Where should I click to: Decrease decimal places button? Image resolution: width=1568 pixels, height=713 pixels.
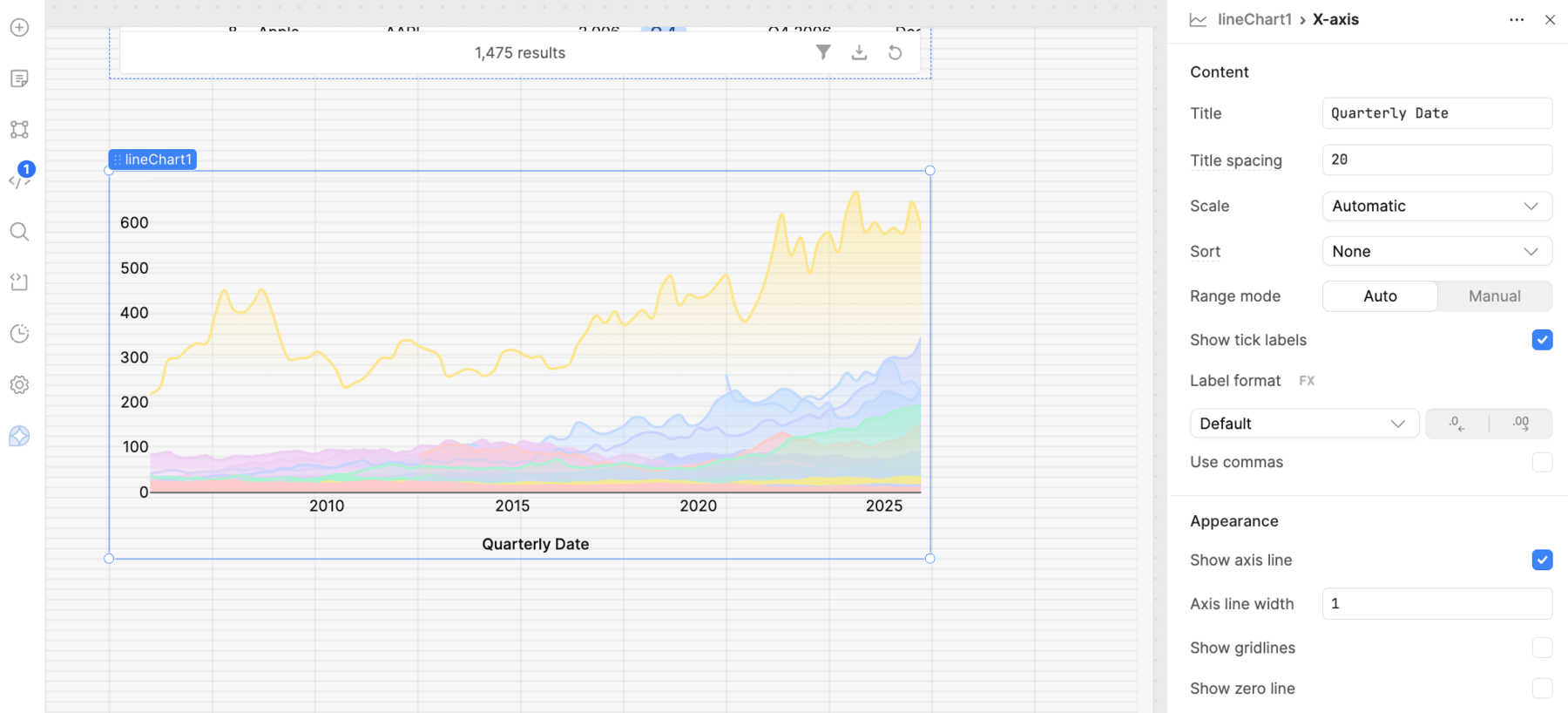(1457, 424)
